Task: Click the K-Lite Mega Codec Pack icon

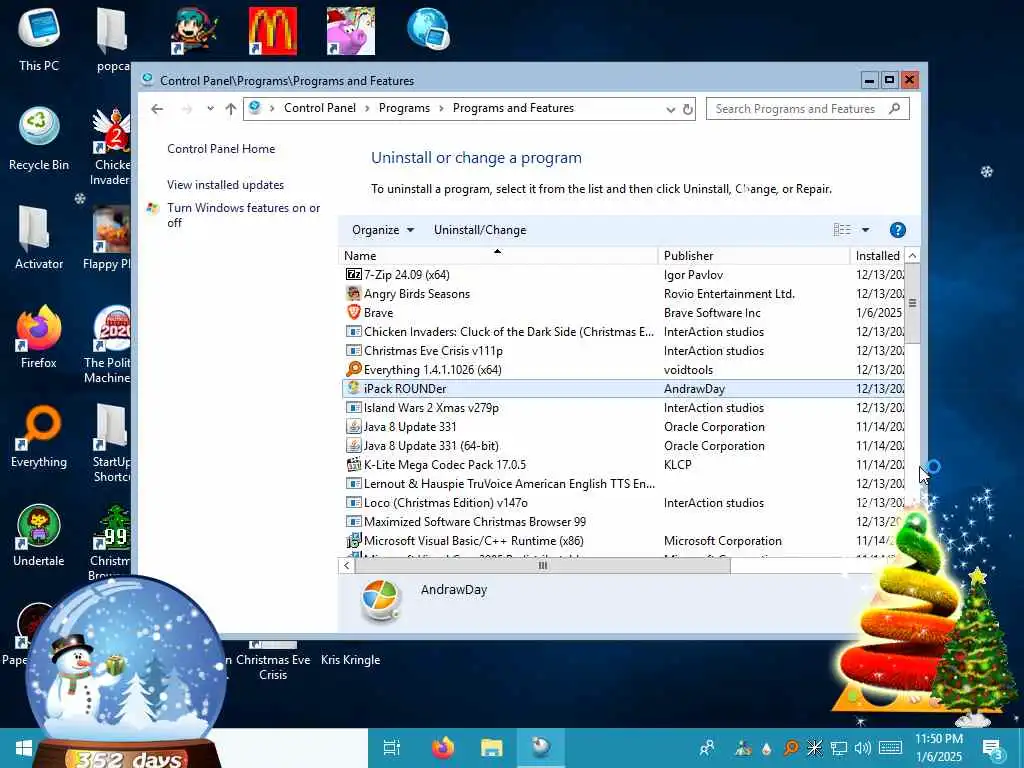Action: point(353,464)
